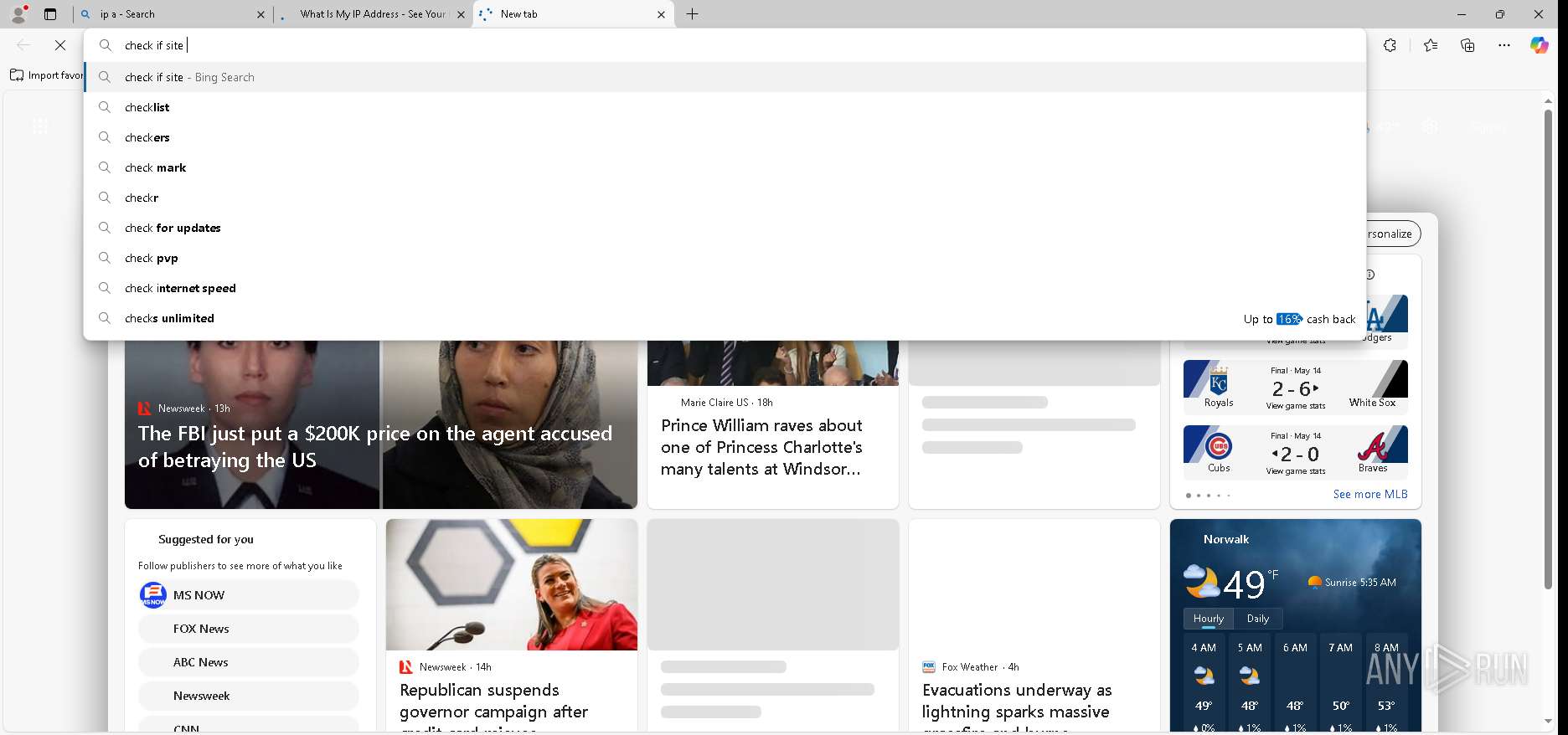Screen dimensions: 1568x735
Task: Click the 16% cash back offer
Action: (1299, 319)
